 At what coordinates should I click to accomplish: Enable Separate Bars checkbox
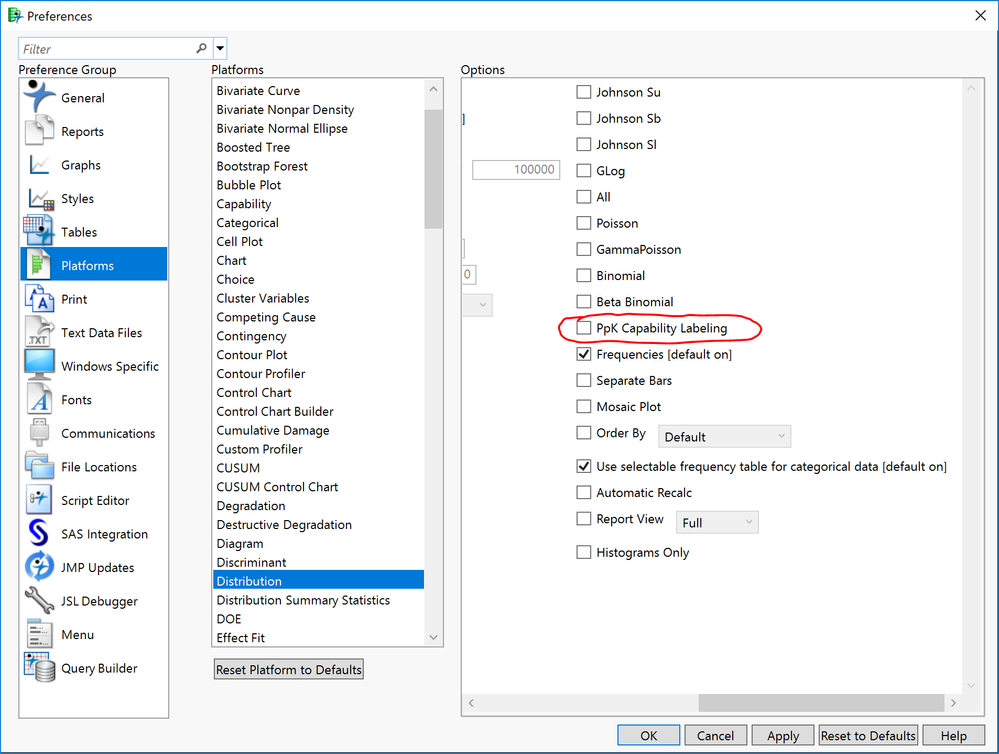584,380
